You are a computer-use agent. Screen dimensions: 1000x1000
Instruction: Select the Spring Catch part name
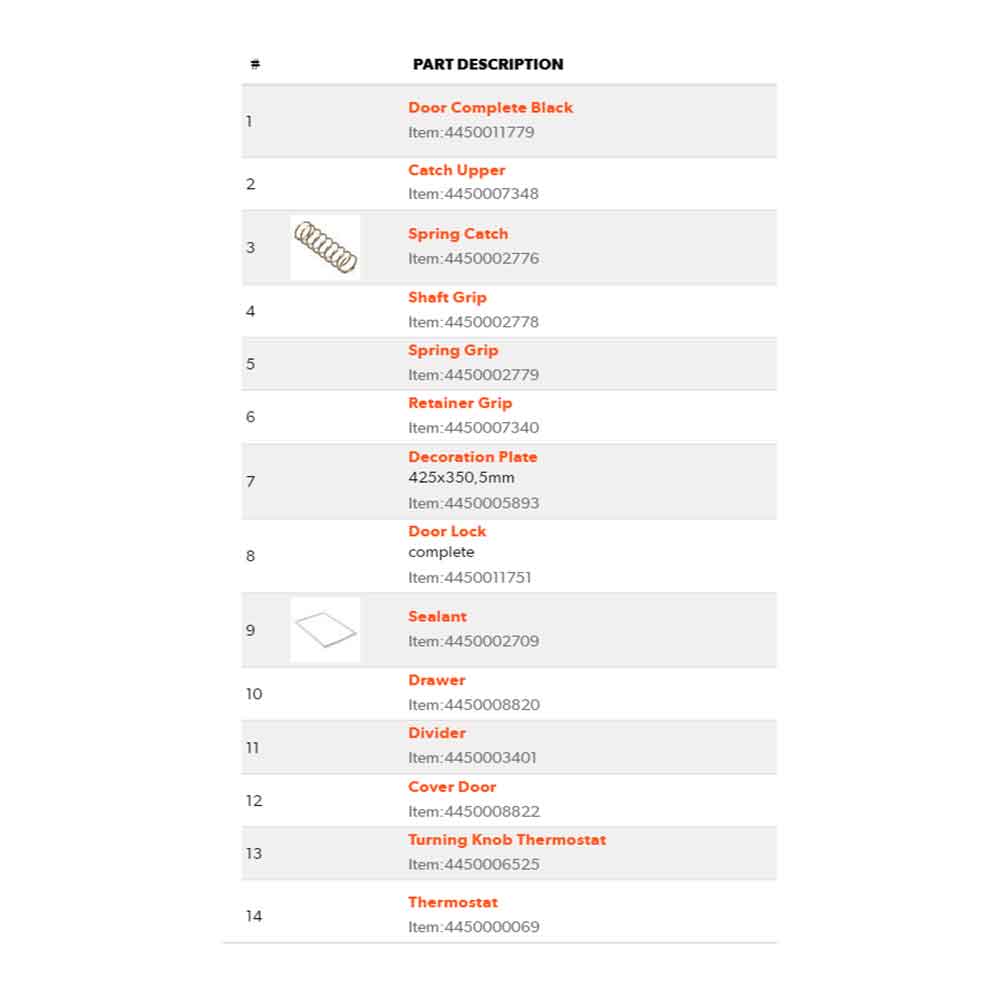point(457,234)
